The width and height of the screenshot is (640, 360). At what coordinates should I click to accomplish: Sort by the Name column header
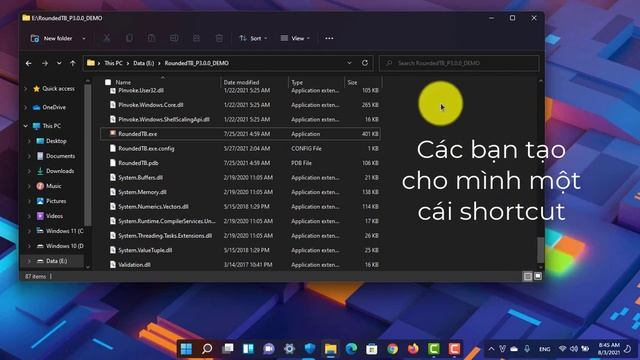[123, 82]
